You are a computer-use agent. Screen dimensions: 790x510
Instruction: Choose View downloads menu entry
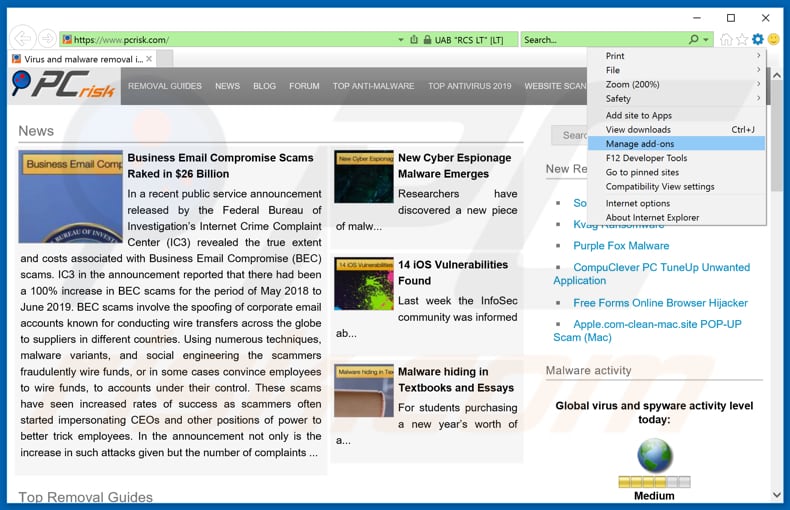click(x=676, y=130)
